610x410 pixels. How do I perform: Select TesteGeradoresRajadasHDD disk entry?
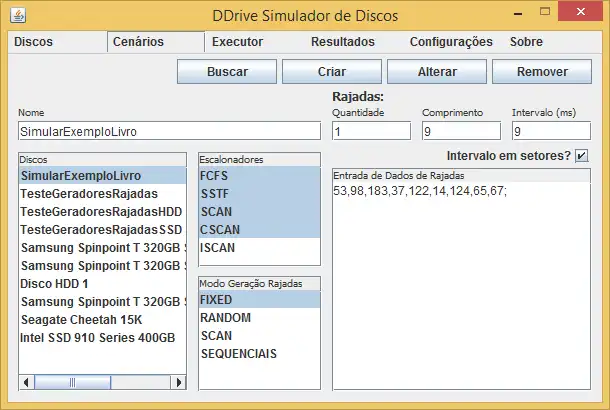(102, 211)
